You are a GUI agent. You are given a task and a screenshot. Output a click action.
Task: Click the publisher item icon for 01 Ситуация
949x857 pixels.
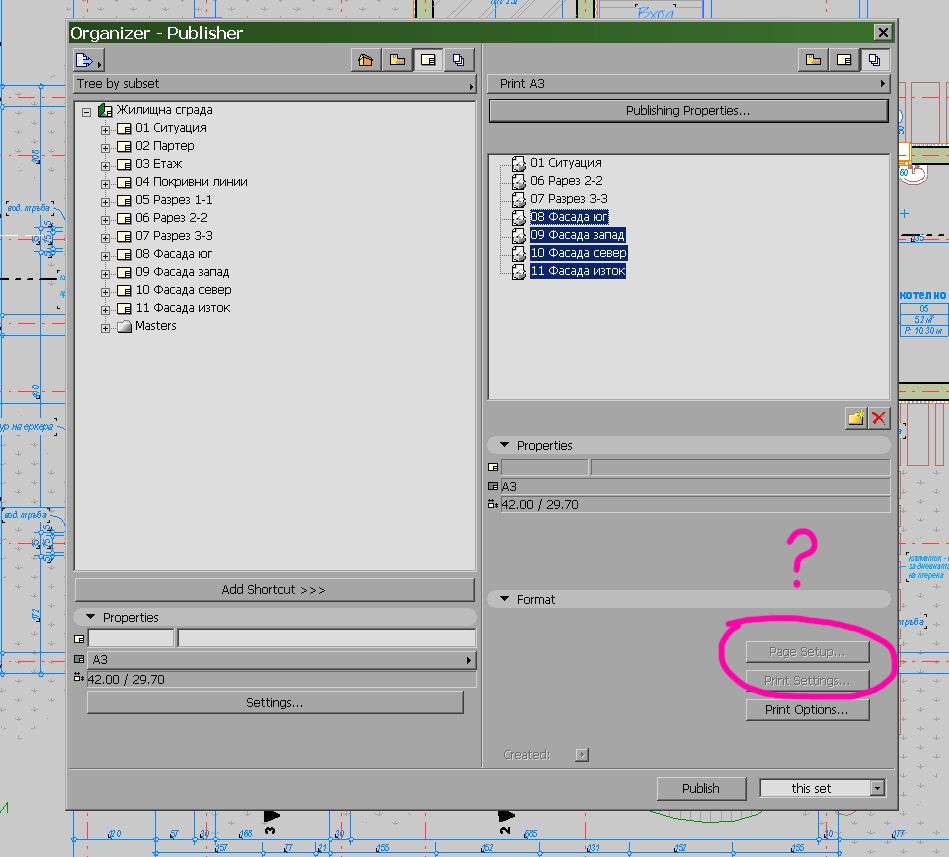[519, 163]
